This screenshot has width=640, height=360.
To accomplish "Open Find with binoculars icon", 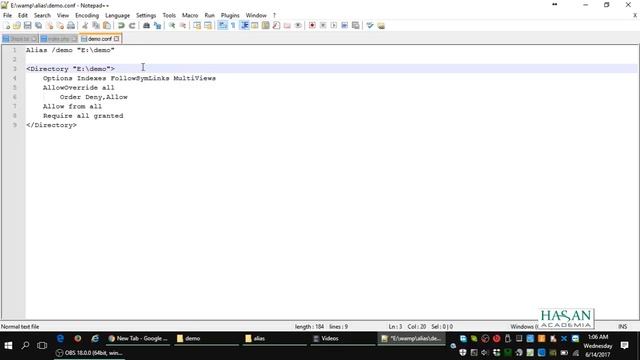I will point(146,26).
